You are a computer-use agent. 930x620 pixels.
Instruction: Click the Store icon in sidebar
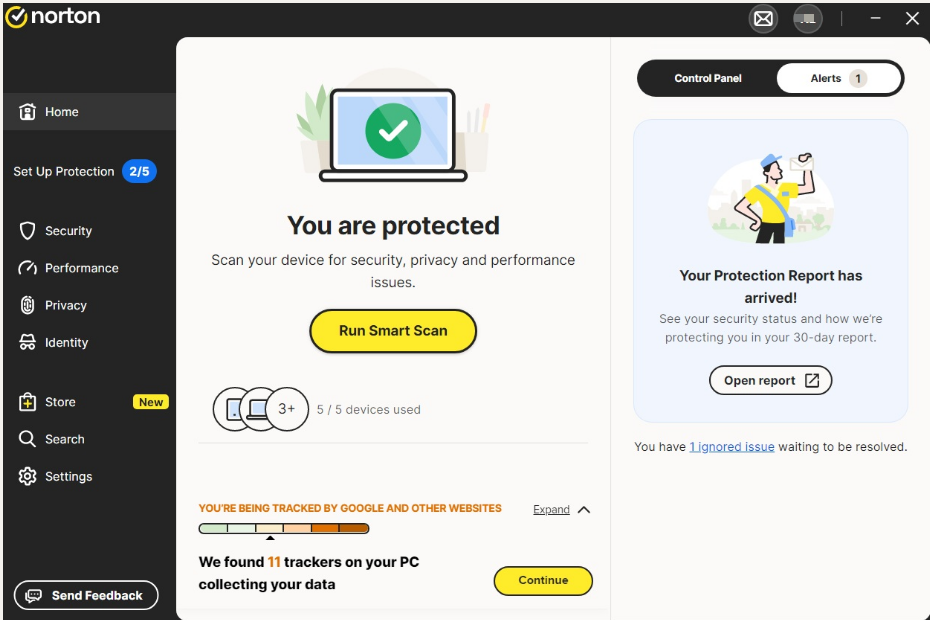tap(28, 402)
